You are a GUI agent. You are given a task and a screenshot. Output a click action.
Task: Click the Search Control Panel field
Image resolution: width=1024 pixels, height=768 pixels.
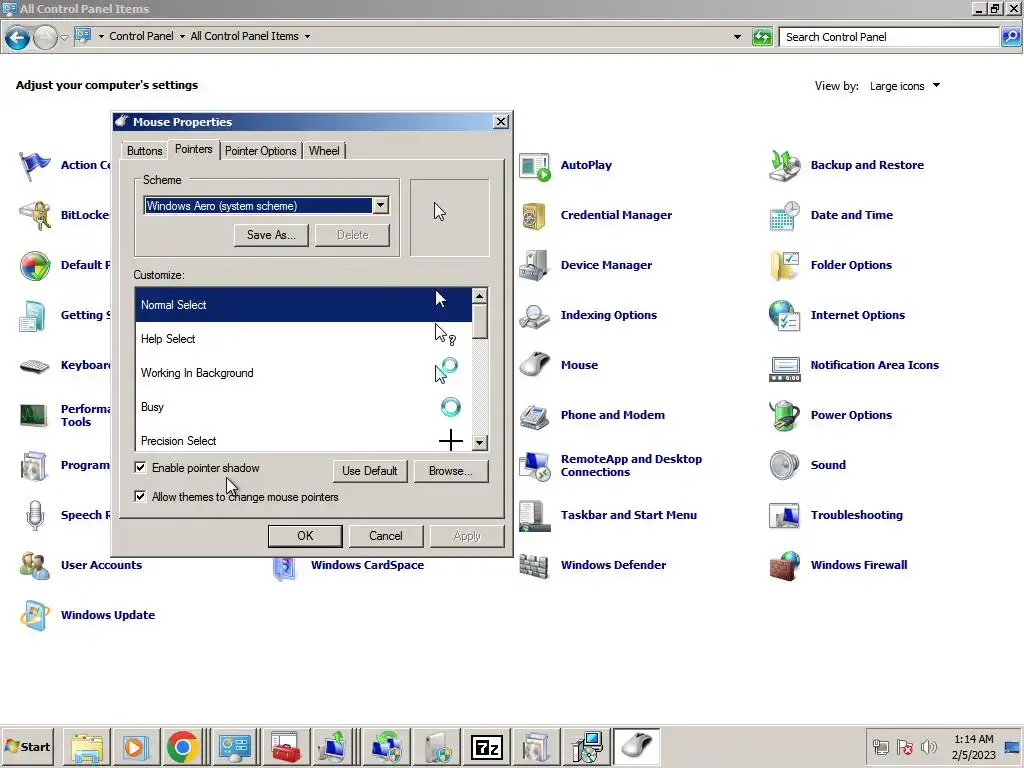coord(889,37)
